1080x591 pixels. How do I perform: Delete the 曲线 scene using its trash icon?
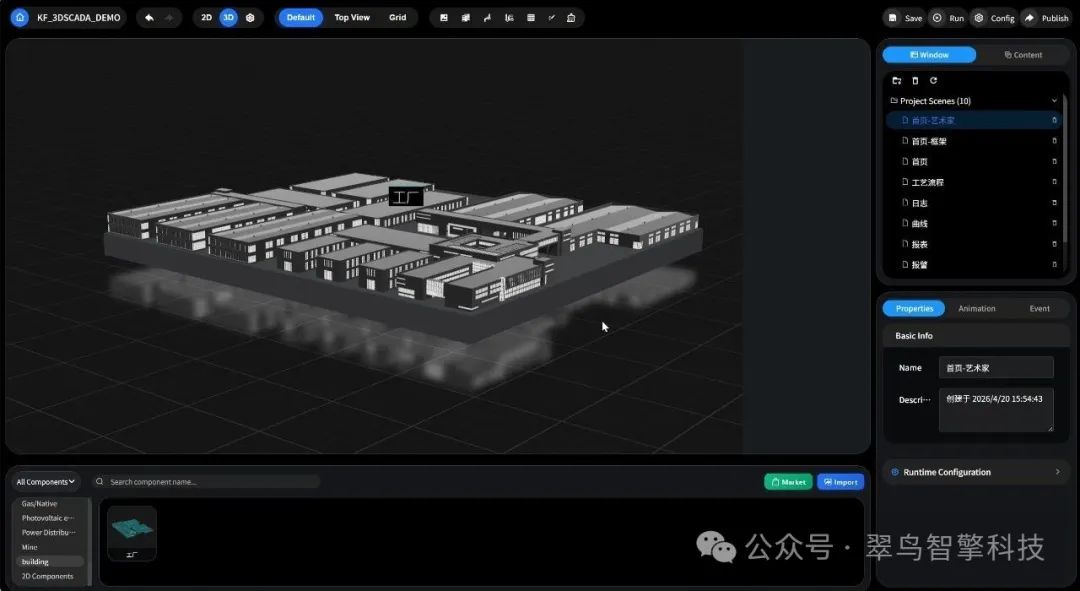pos(1054,224)
